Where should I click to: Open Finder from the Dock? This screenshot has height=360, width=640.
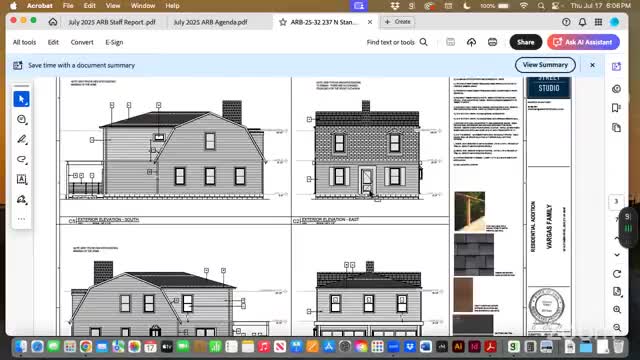click(21, 347)
